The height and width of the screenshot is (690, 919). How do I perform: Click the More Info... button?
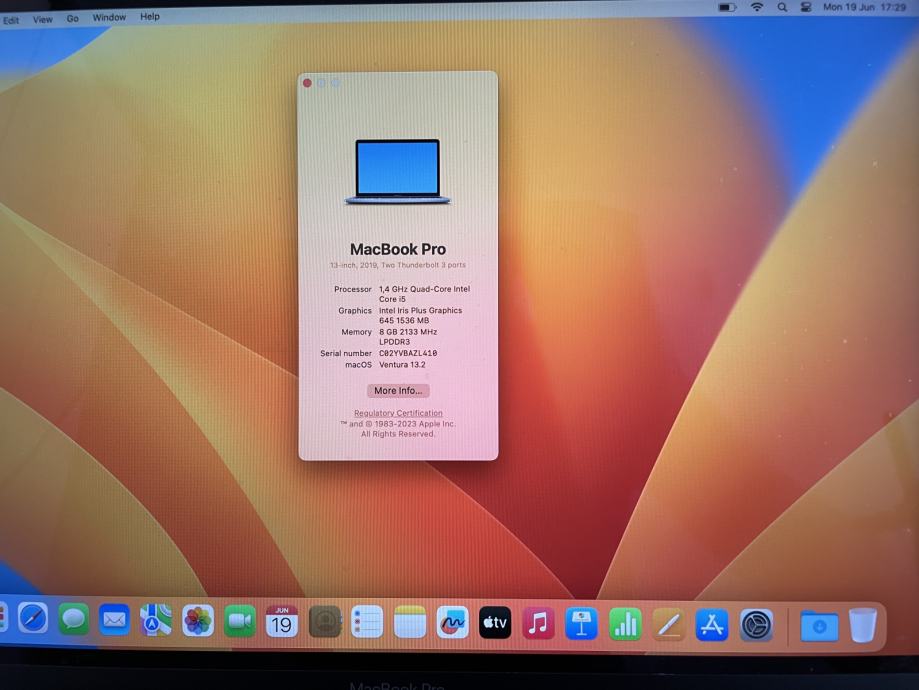pyautogui.click(x=398, y=390)
